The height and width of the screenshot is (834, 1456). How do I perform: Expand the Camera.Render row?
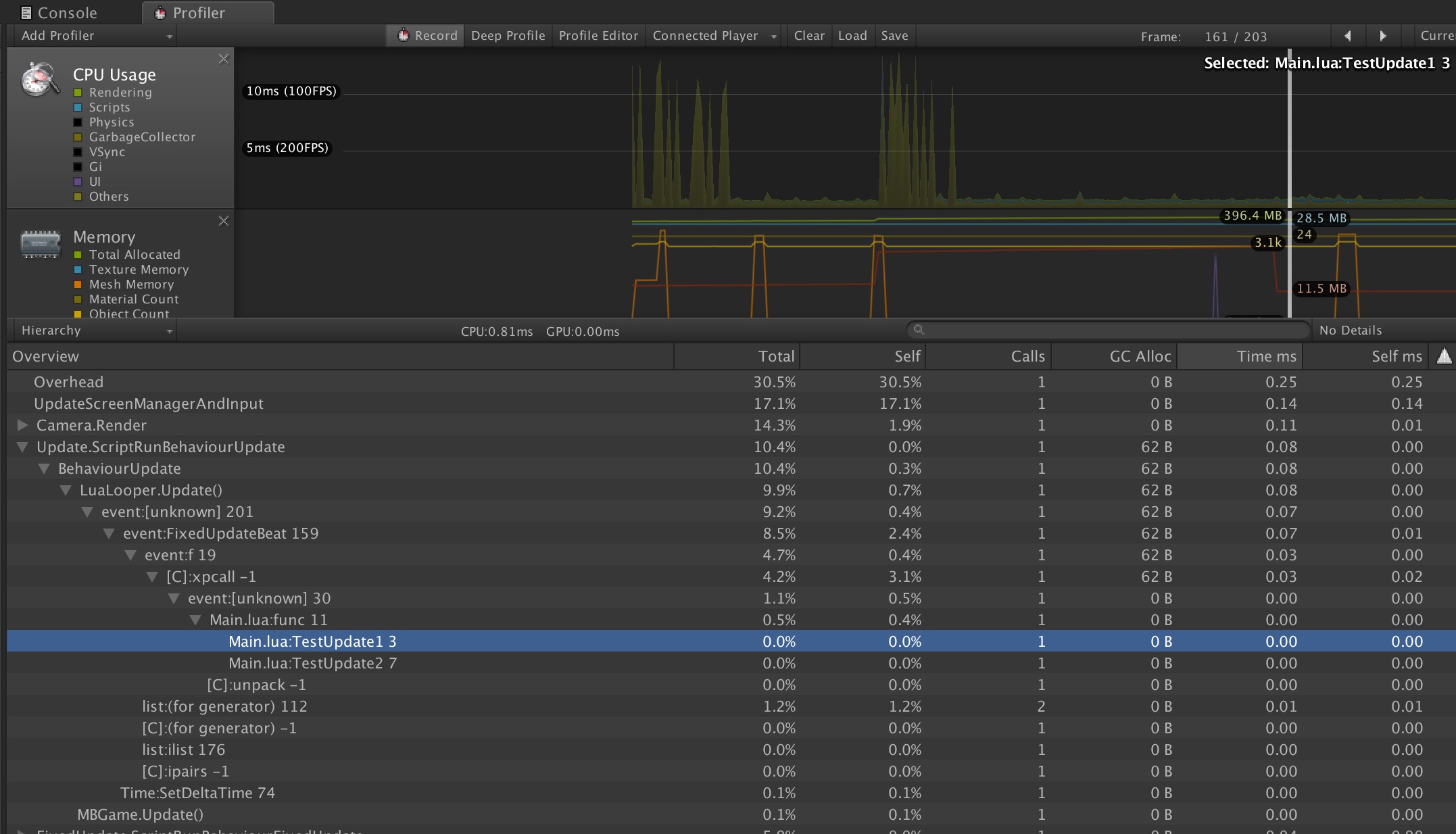[22, 425]
